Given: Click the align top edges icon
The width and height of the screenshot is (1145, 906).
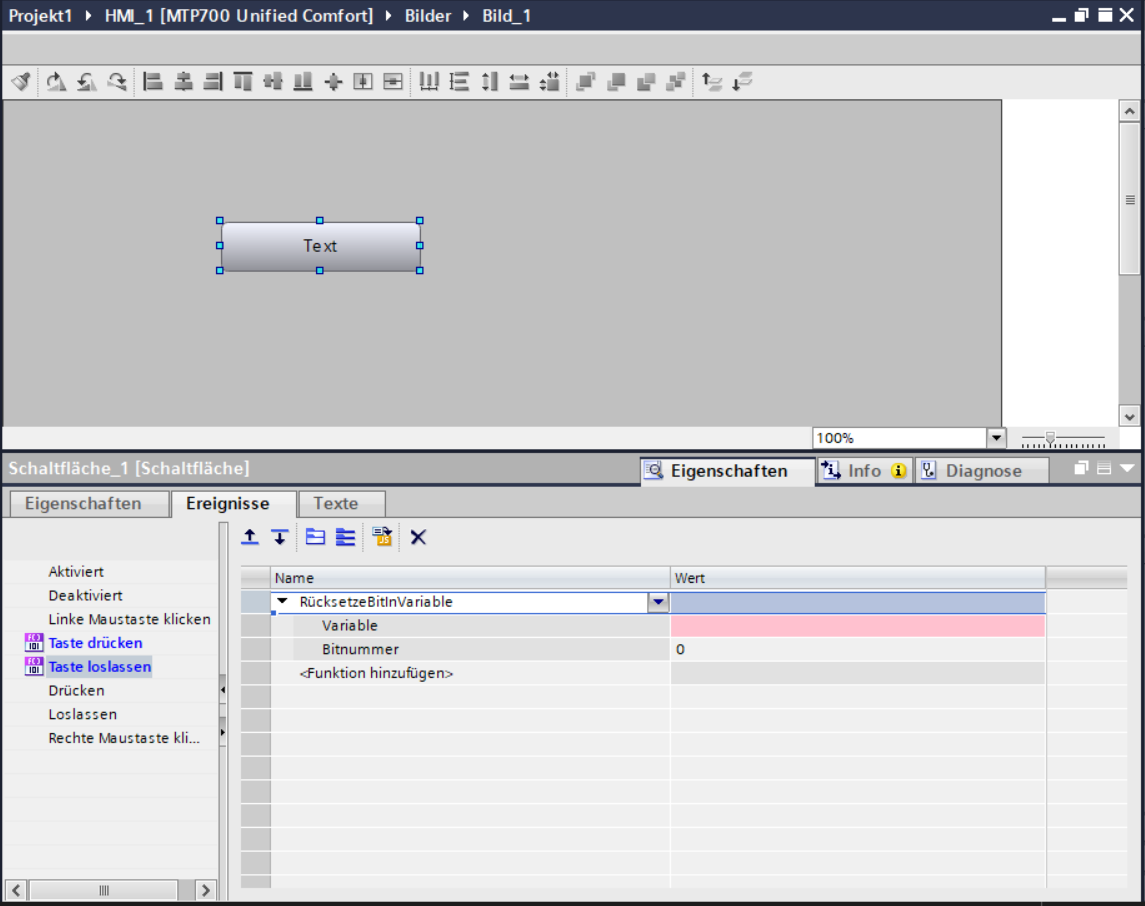Looking at the screenshot, I should (243, 82).
